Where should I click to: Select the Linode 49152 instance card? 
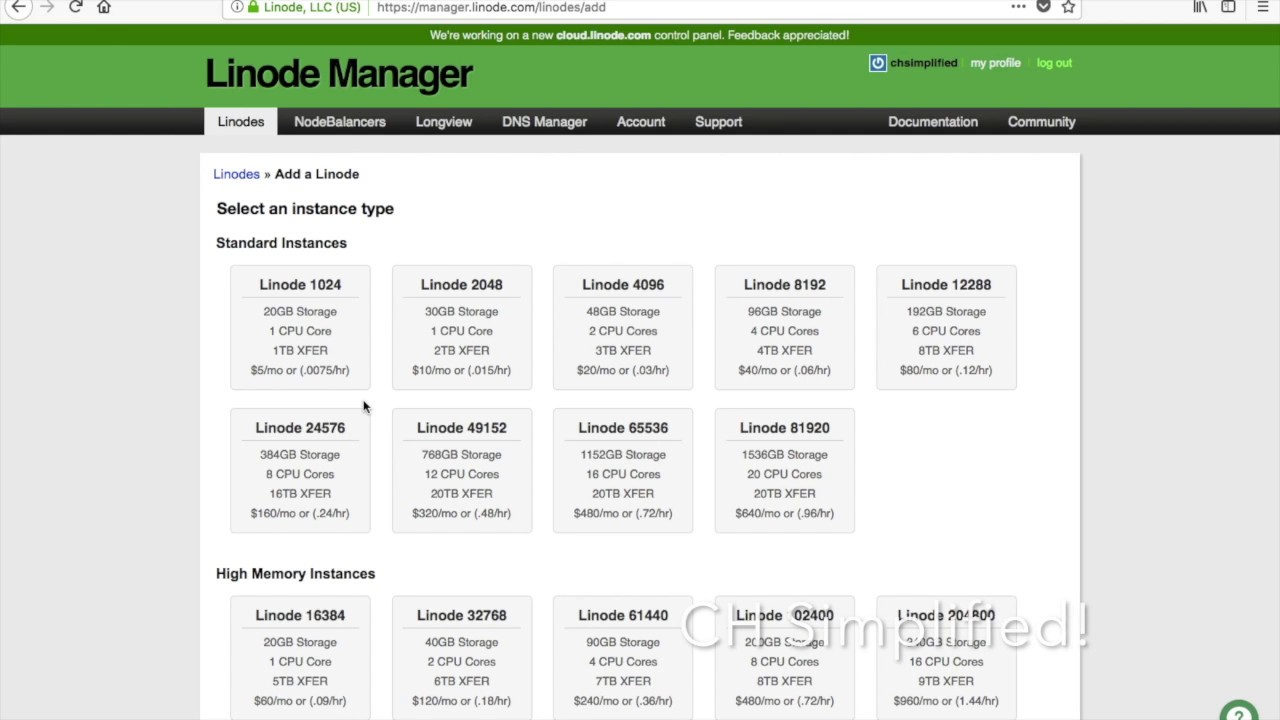(462, 470)
